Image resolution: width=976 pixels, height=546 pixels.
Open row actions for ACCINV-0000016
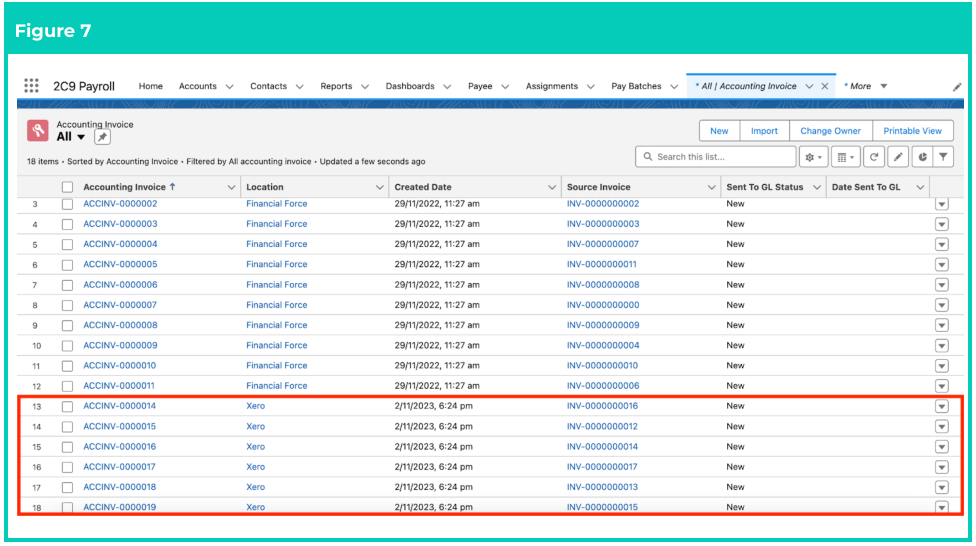[942, 447]
